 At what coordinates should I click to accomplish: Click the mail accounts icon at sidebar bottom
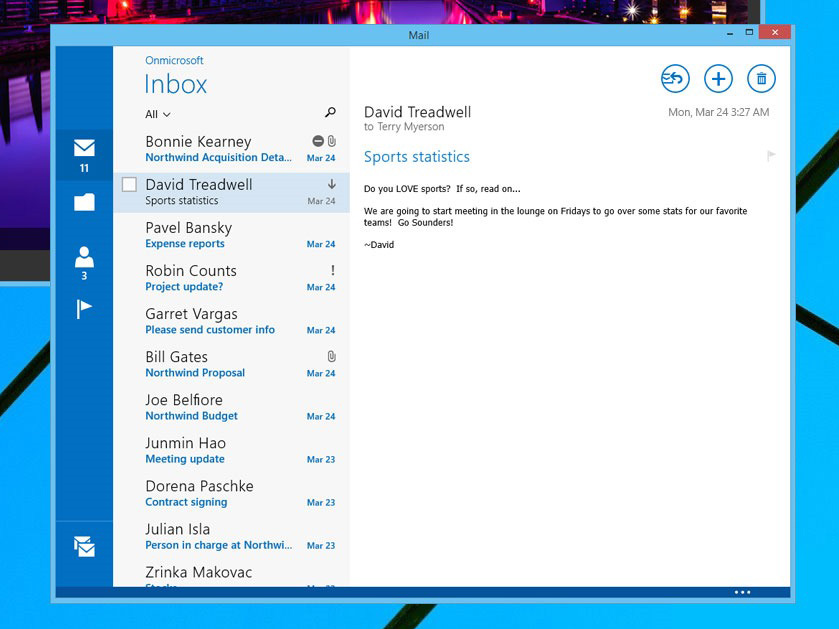point(84,546)
